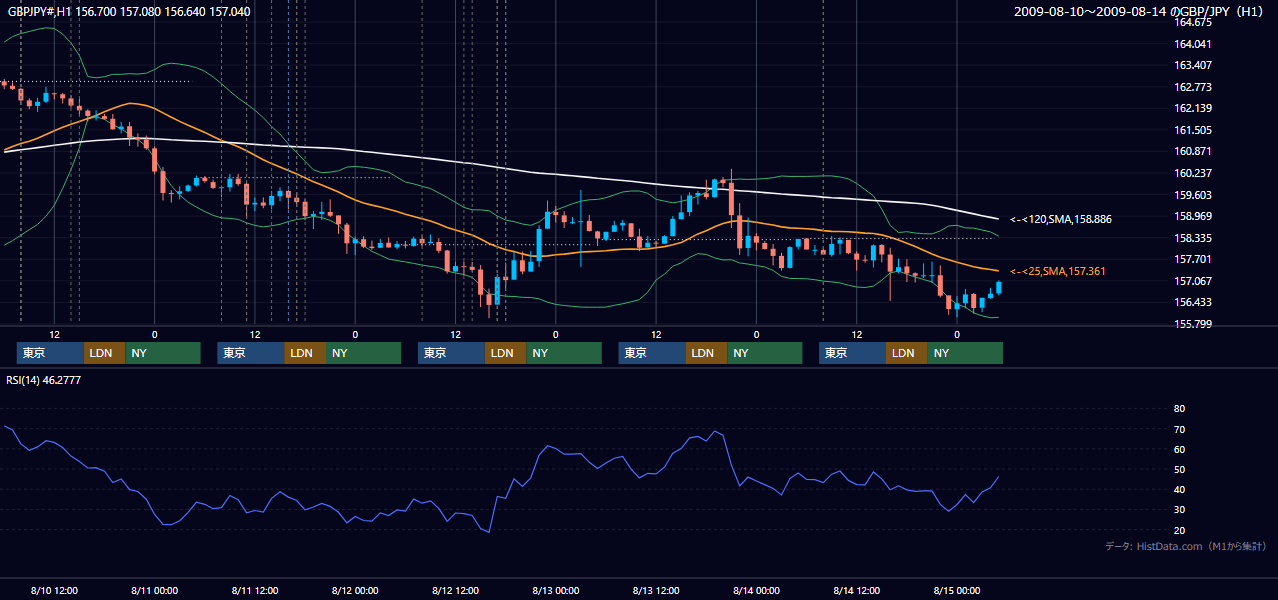Click RSI axis level 40
Screen dimensions: 1278x600
pyautogui.click(x=1179, y=489)
